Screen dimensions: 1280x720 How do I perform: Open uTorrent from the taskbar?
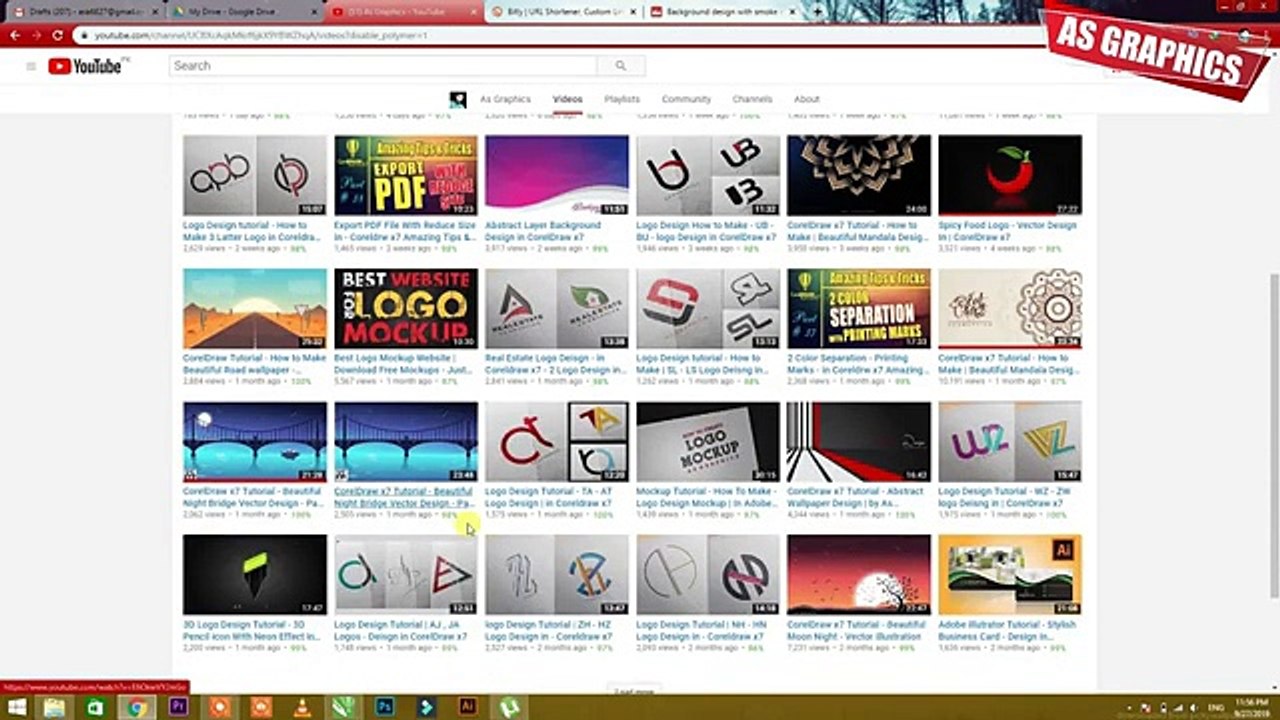pos(509,708)
